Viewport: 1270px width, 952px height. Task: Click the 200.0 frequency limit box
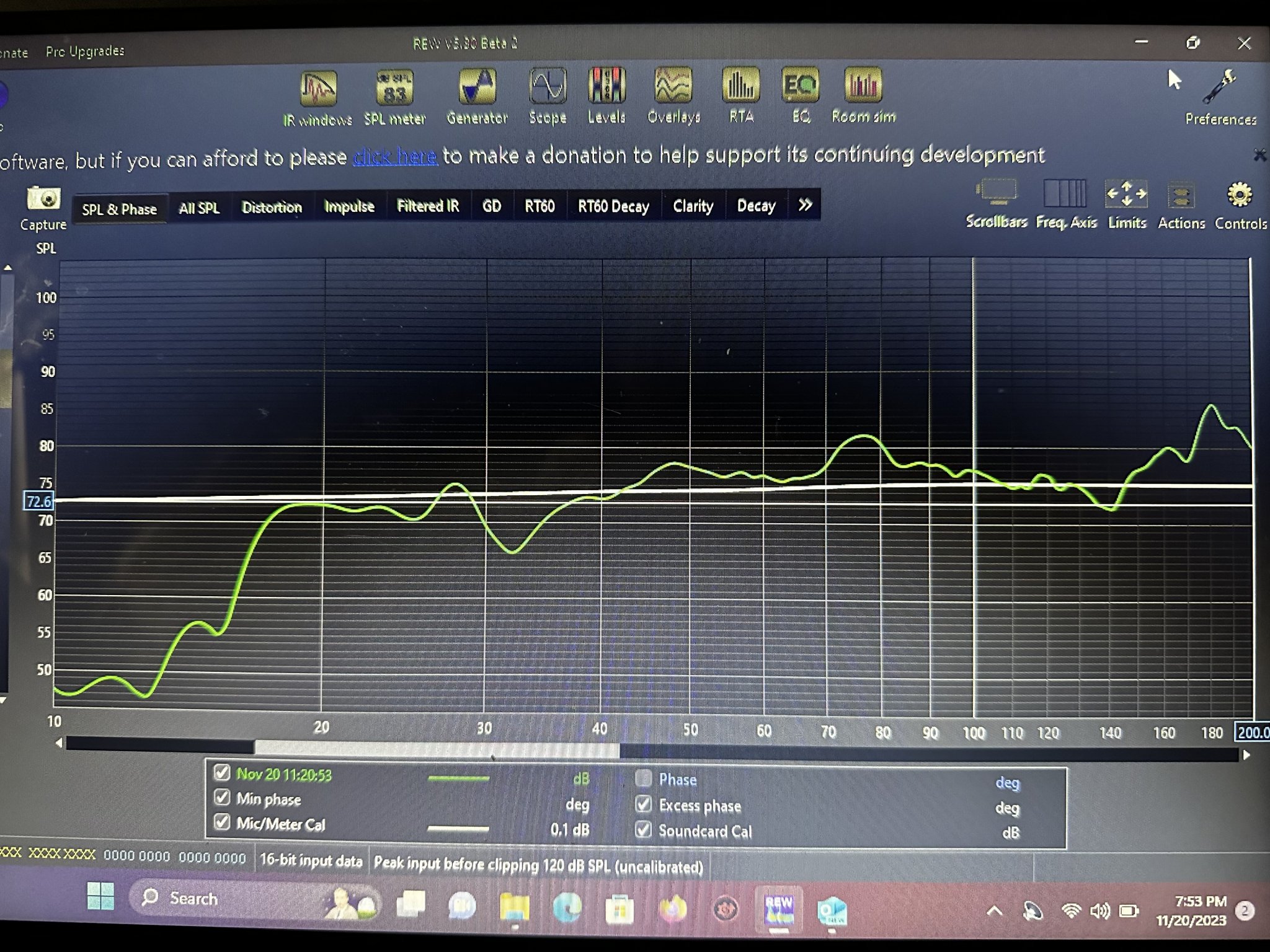(x=1253, y=732)
